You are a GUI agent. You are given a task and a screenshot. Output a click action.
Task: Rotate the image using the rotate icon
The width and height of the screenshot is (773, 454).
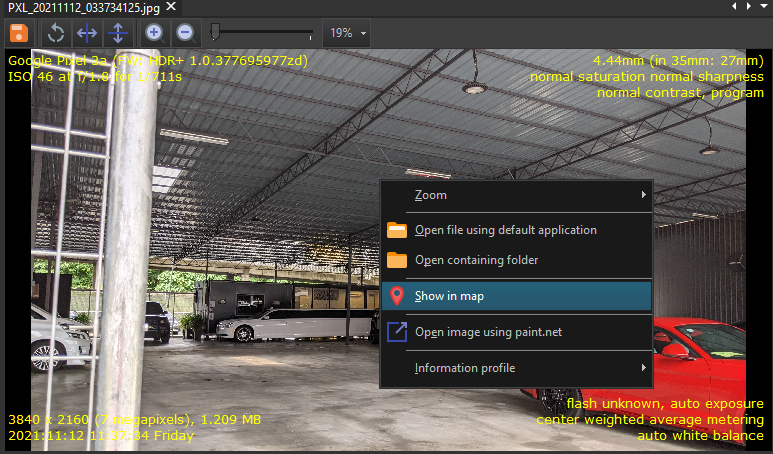[57, 33]
